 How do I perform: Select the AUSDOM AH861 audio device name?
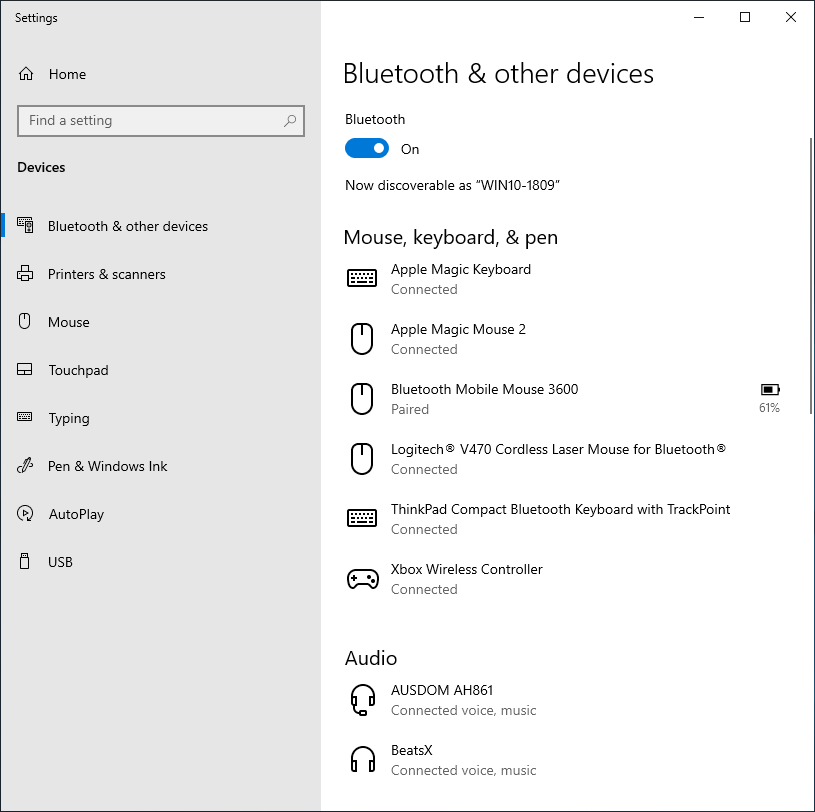[x=442, y=690]
